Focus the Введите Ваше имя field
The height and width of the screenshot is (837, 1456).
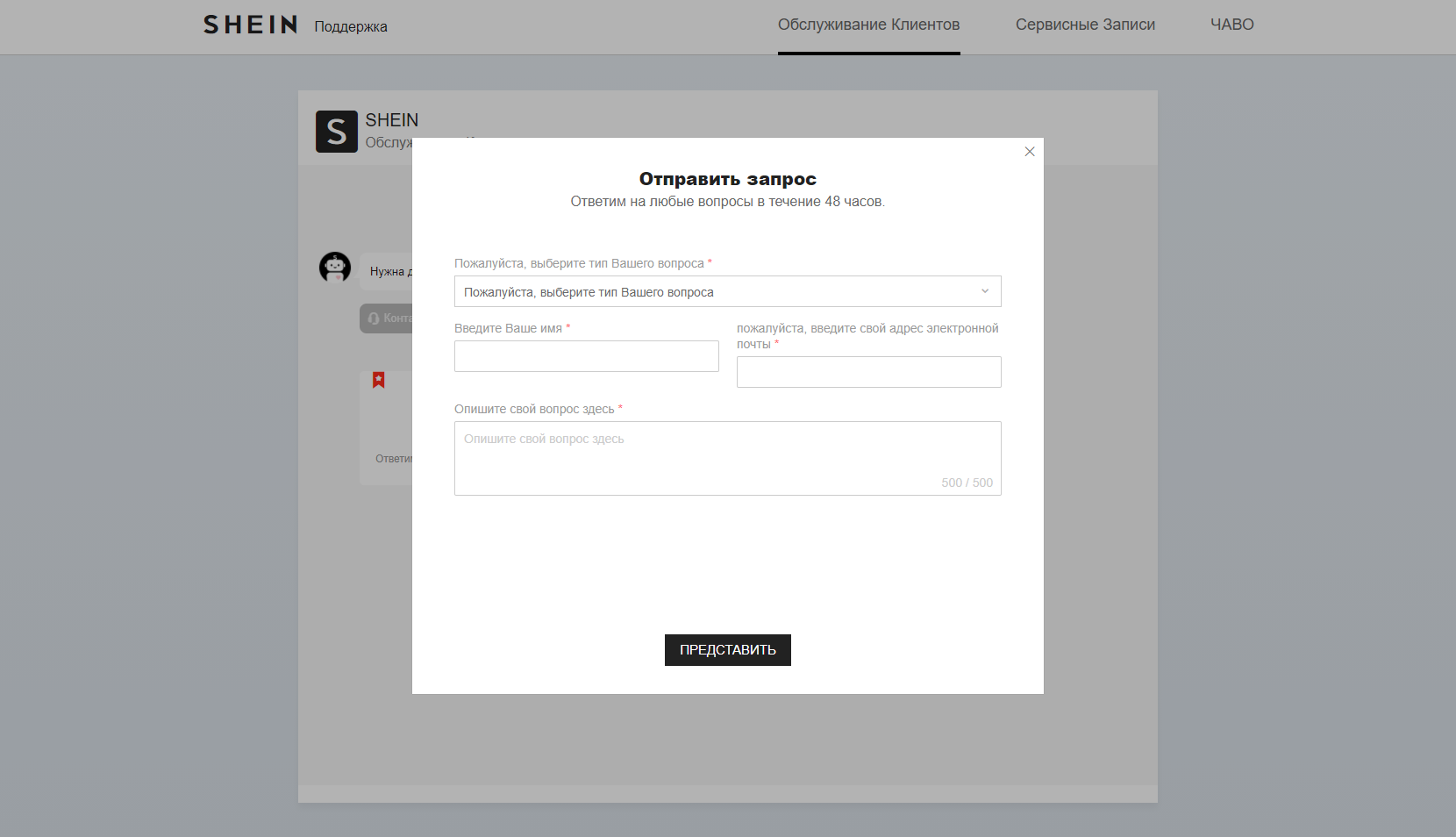(x=586, y=356)
